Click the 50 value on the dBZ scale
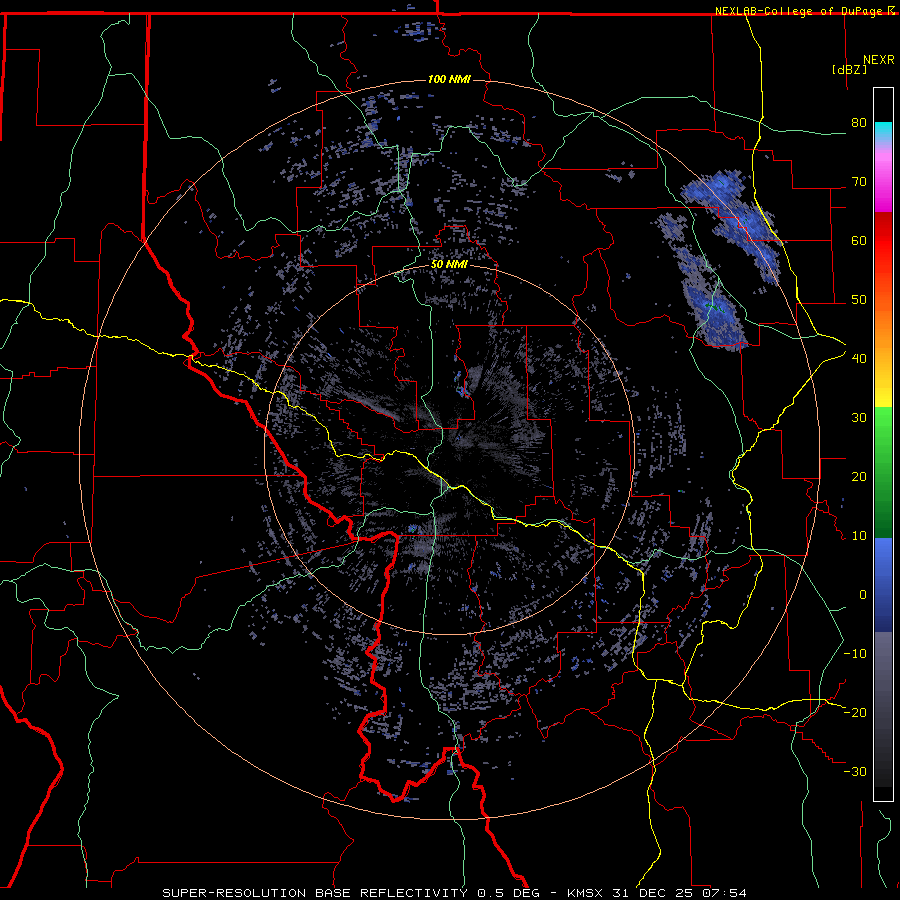Image resolution: width=900 pixels, height=900 pixels. click(859, 300)
